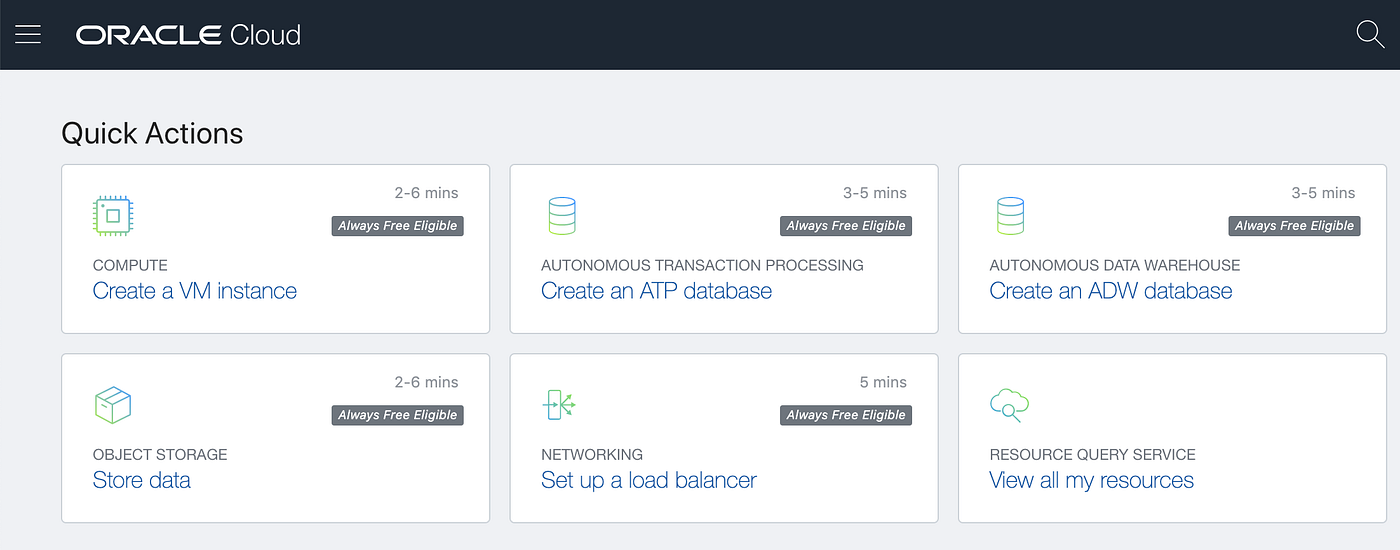The width and height of the screenshot is (1400, 550).
Task: Open the Set up a load balancer link
Action: [649, 480]
